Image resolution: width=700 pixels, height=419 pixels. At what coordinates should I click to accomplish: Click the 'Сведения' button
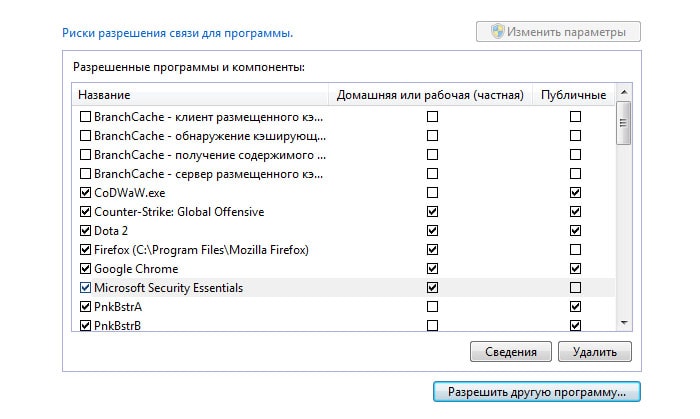511,352
